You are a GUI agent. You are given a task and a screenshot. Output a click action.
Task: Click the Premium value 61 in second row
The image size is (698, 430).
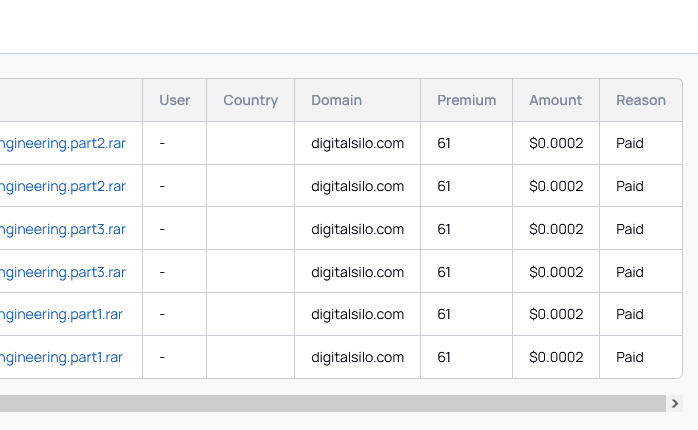pos(444,186)
